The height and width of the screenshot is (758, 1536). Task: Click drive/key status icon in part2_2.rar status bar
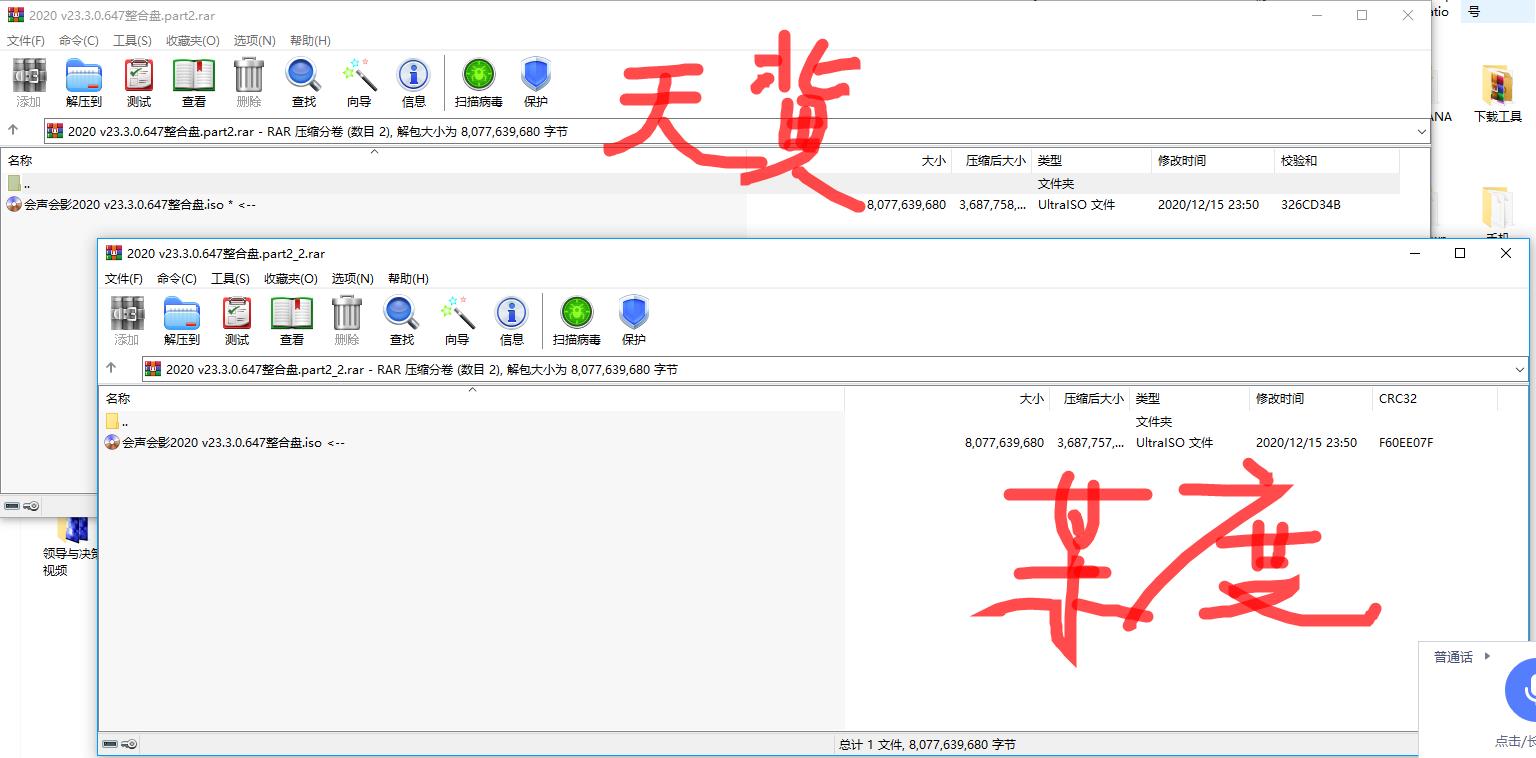120,744
